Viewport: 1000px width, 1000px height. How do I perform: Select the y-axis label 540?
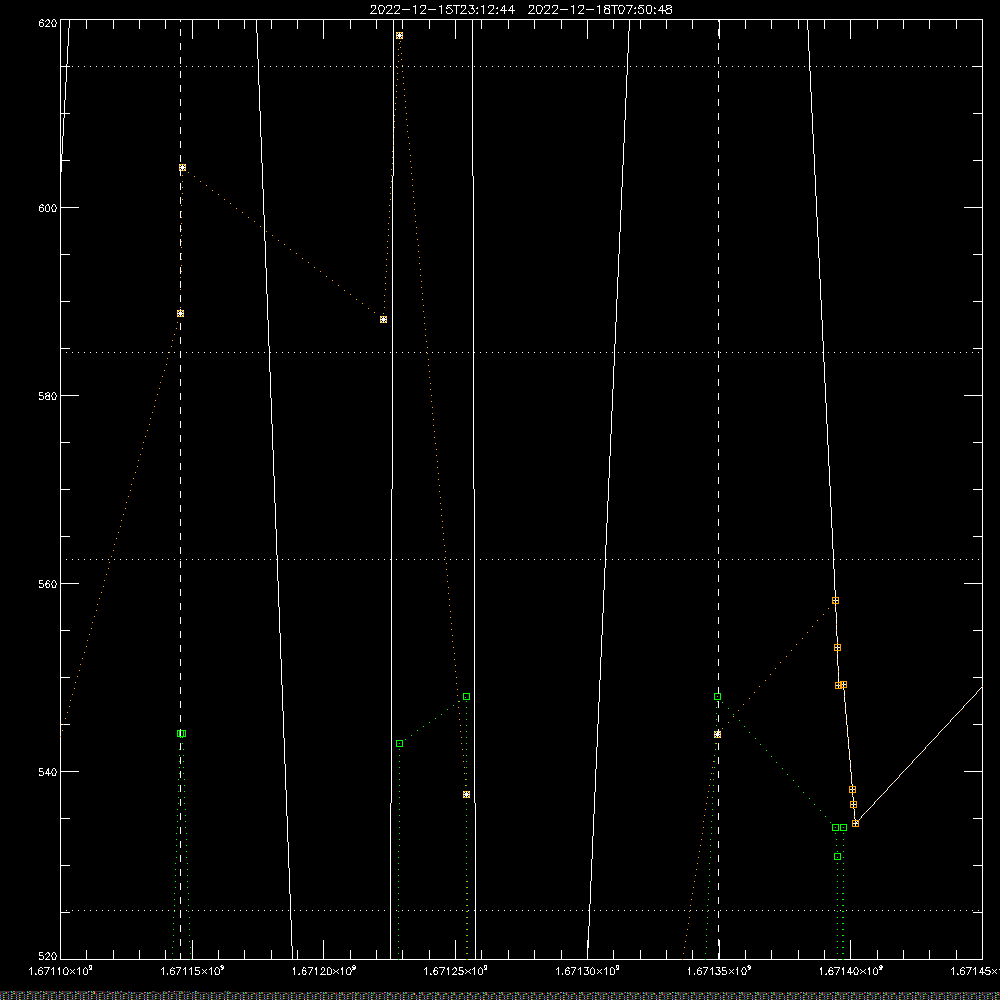pos(48,772)
